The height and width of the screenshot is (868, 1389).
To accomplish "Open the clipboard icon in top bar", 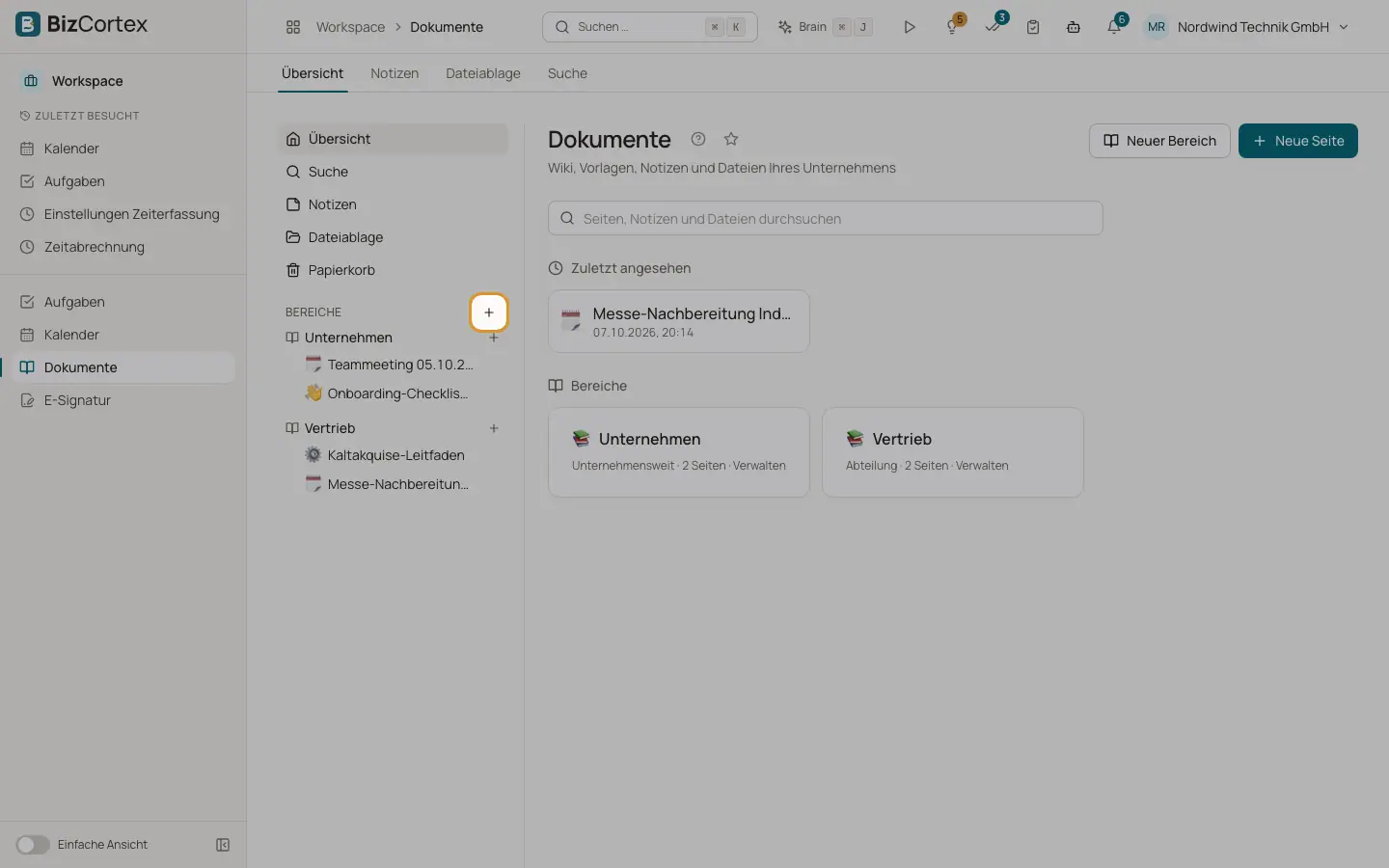I will (1033, 27).
